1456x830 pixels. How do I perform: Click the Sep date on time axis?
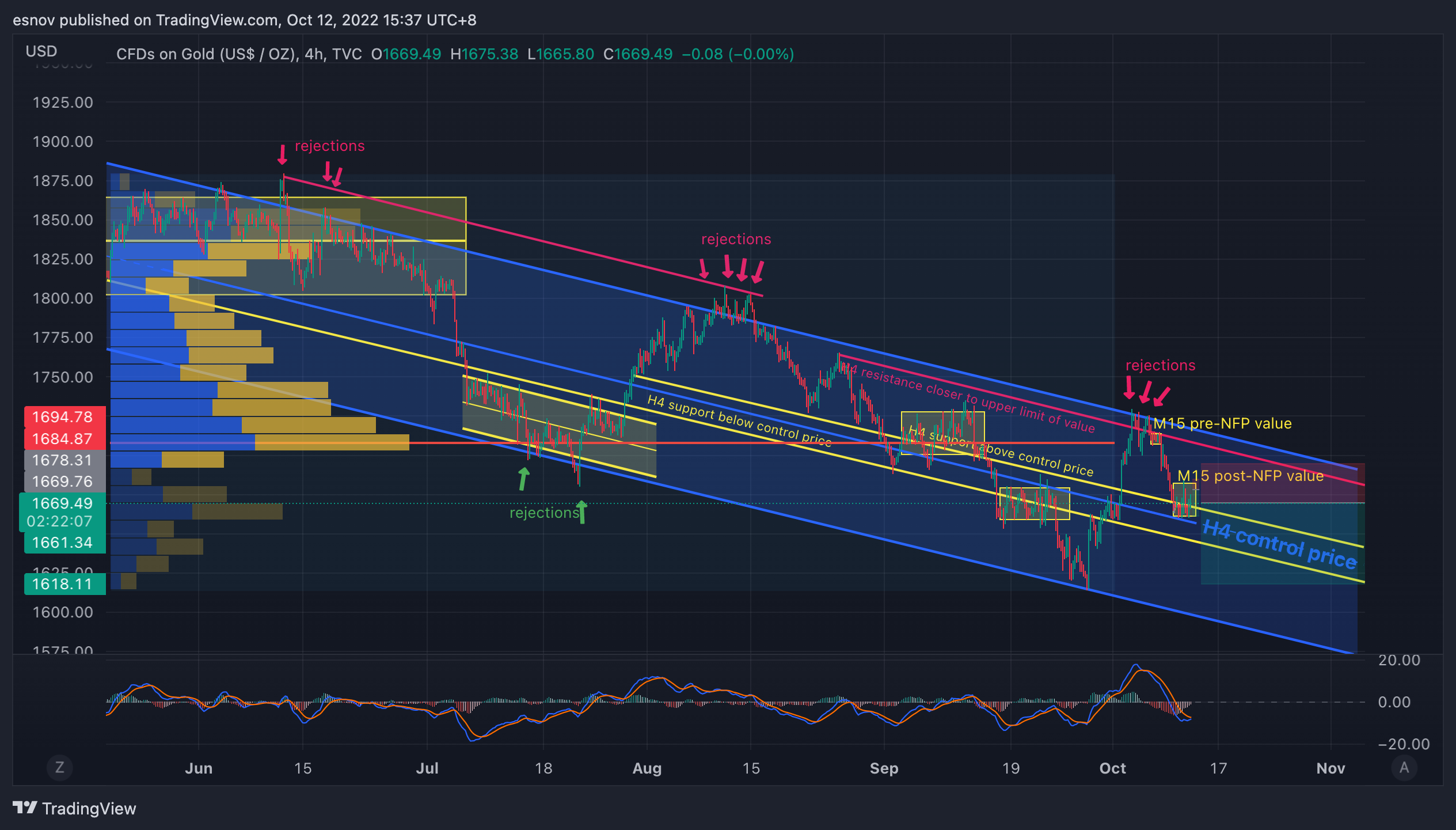click(884, 768)
